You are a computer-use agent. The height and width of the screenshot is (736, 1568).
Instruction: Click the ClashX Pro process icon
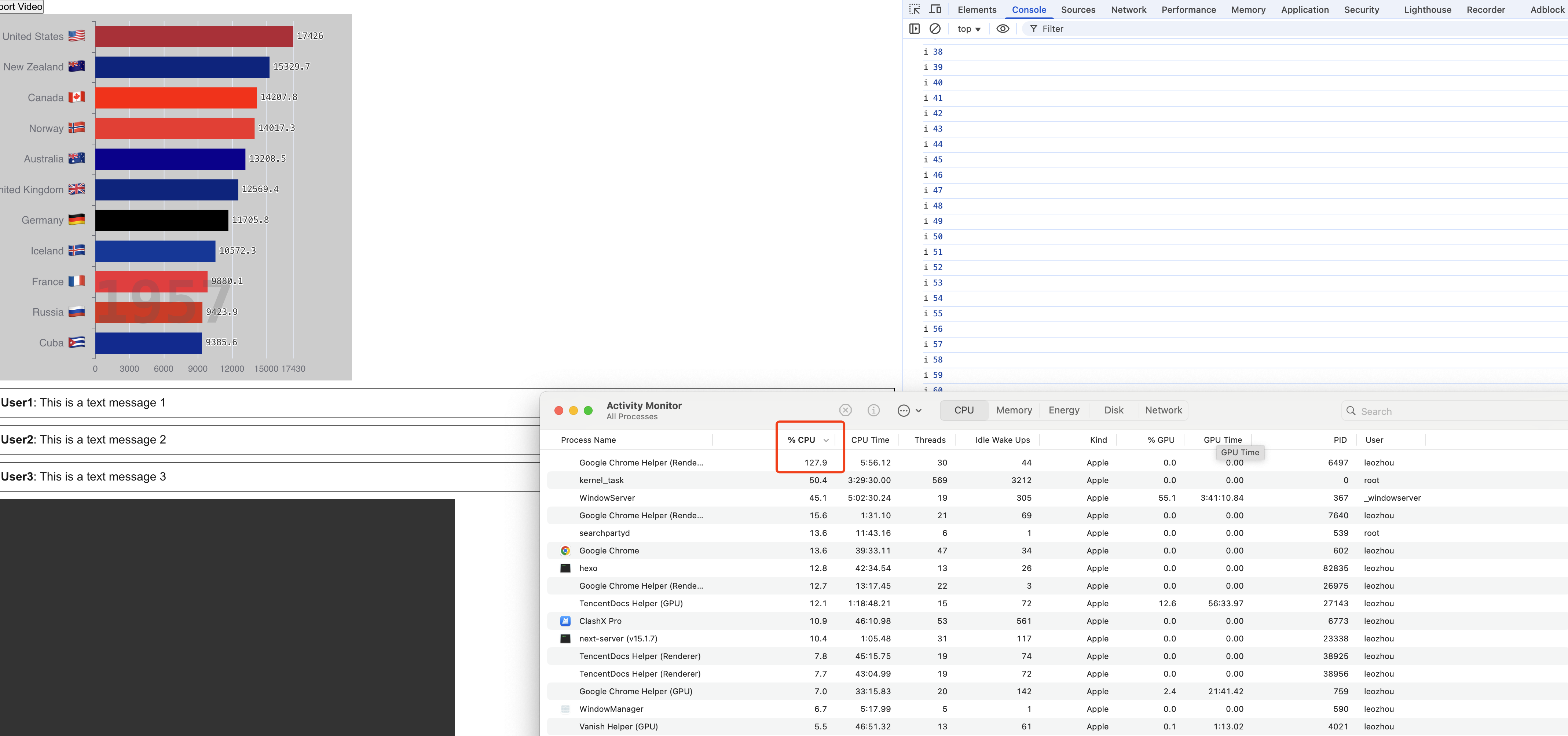(565, 621)
